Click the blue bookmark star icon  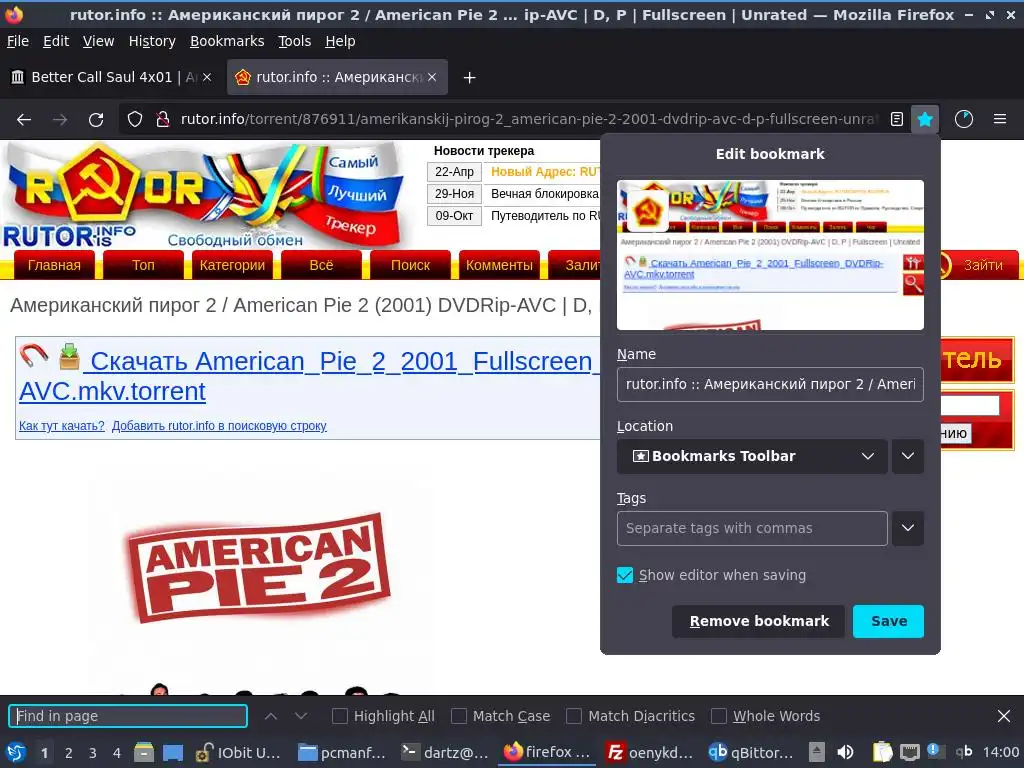[x=925, y=120]
